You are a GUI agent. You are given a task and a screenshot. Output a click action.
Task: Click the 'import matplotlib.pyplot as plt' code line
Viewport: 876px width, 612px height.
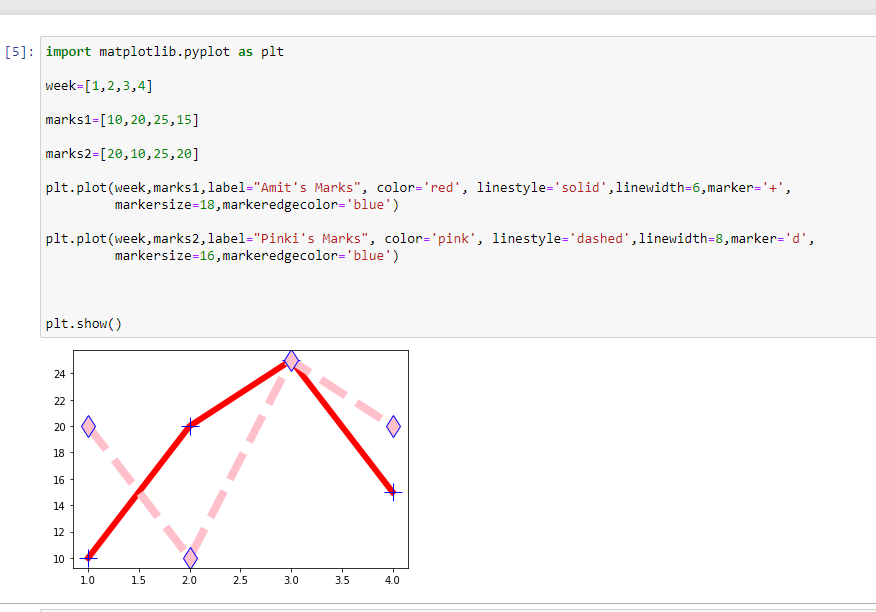coord(165,52)
